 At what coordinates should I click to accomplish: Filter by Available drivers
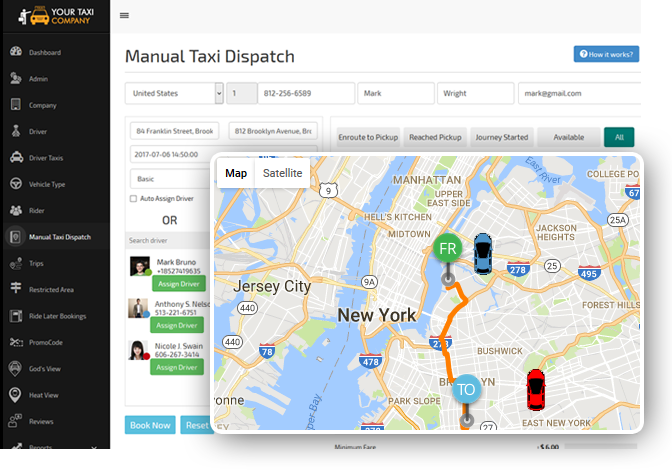tap(568, 137)
